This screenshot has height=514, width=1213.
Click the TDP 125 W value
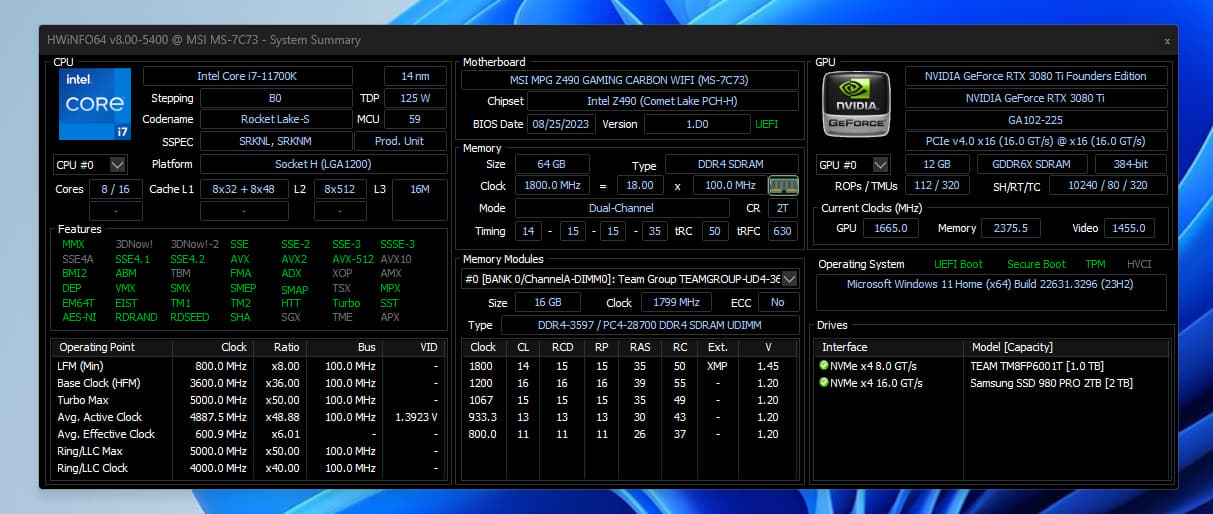point(415,98)
